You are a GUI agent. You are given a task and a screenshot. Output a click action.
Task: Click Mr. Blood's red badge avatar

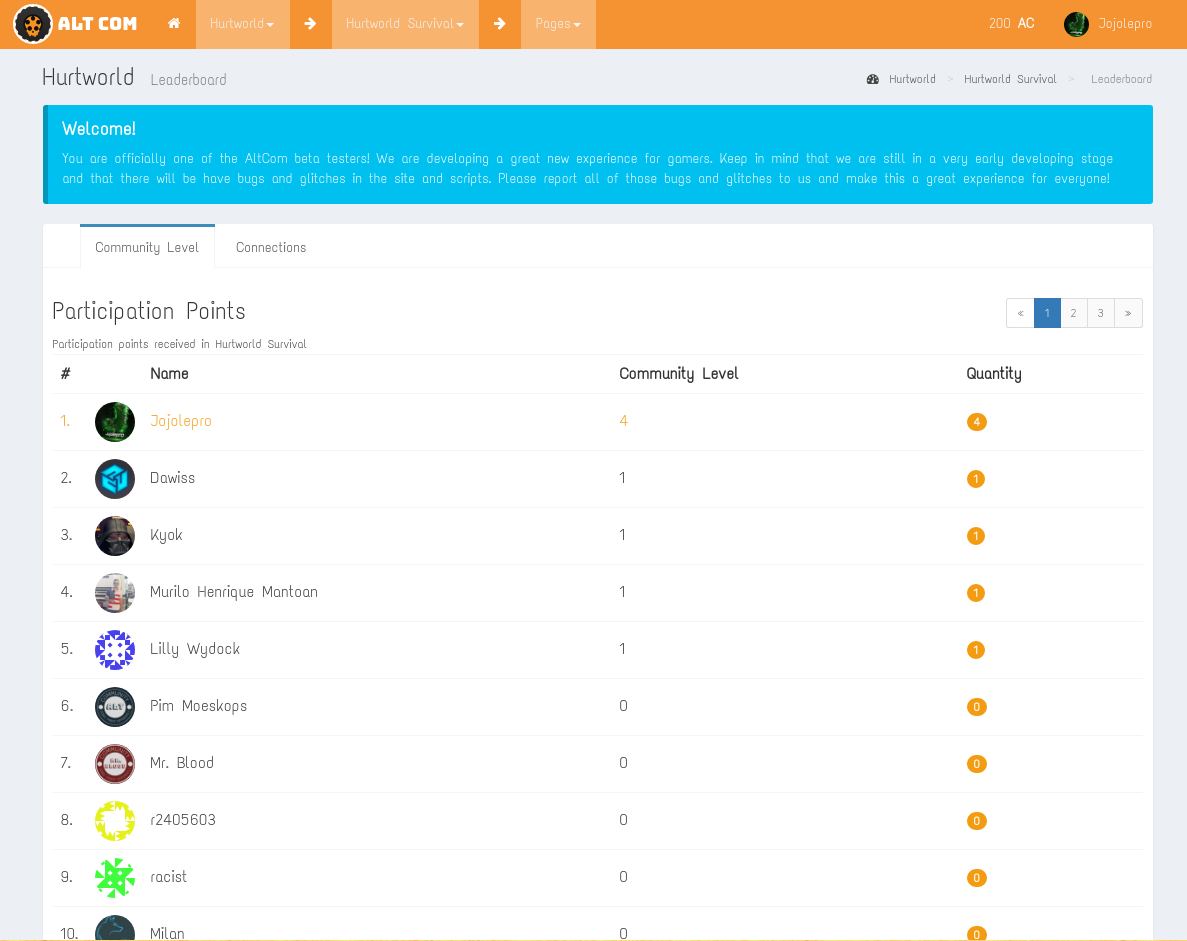[x=115, y=764]
